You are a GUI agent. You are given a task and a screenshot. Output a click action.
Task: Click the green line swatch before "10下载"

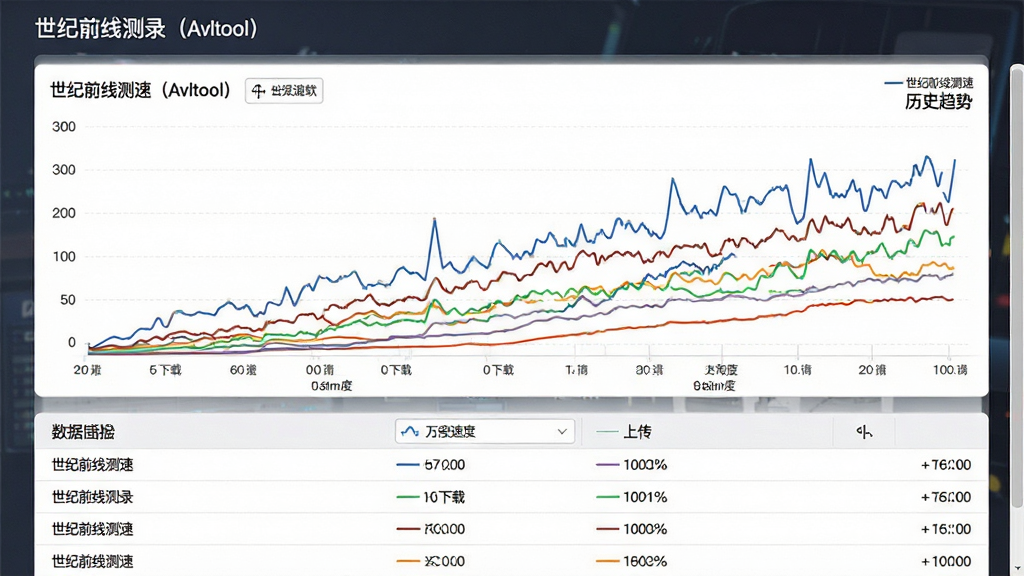pyautogui.click(x=408, y=497)
